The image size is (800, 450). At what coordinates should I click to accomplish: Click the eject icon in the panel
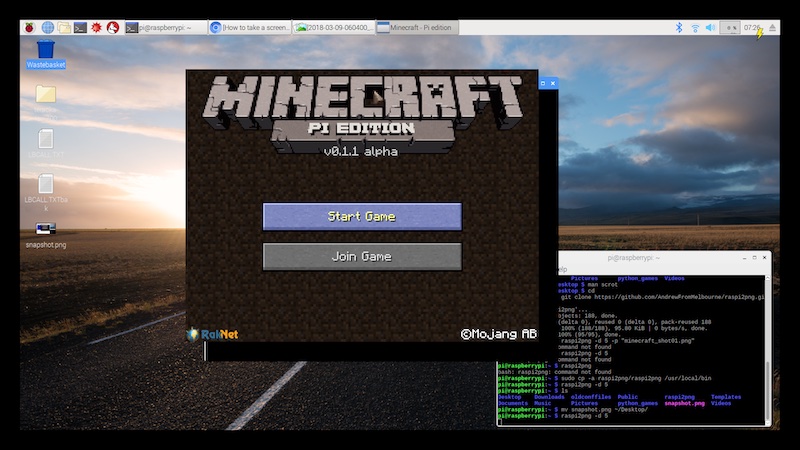(x=772, y=28)
